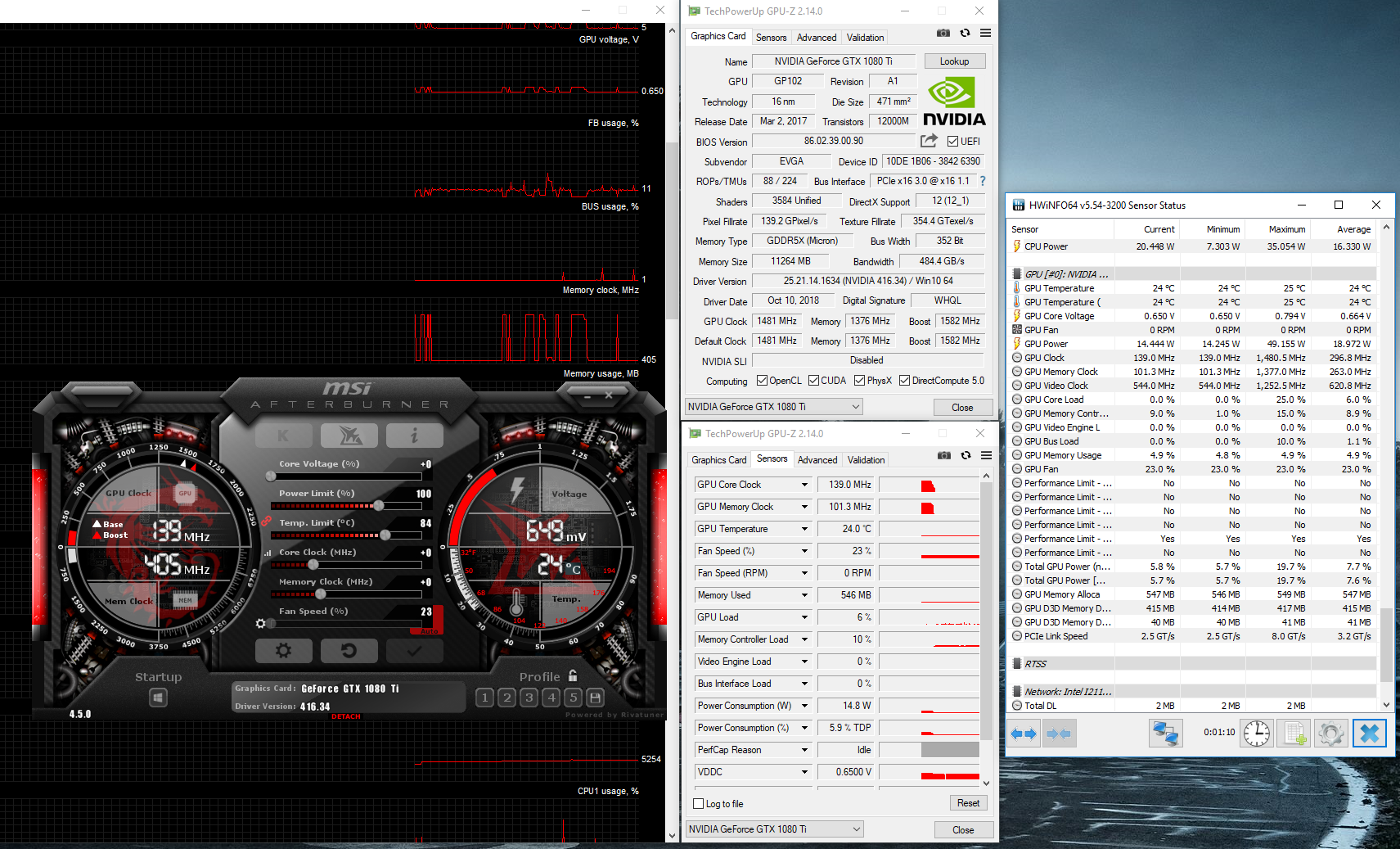
Task: Select Afterburner profile slot 3
Action: pyautogui.click(x=529, y=698)
